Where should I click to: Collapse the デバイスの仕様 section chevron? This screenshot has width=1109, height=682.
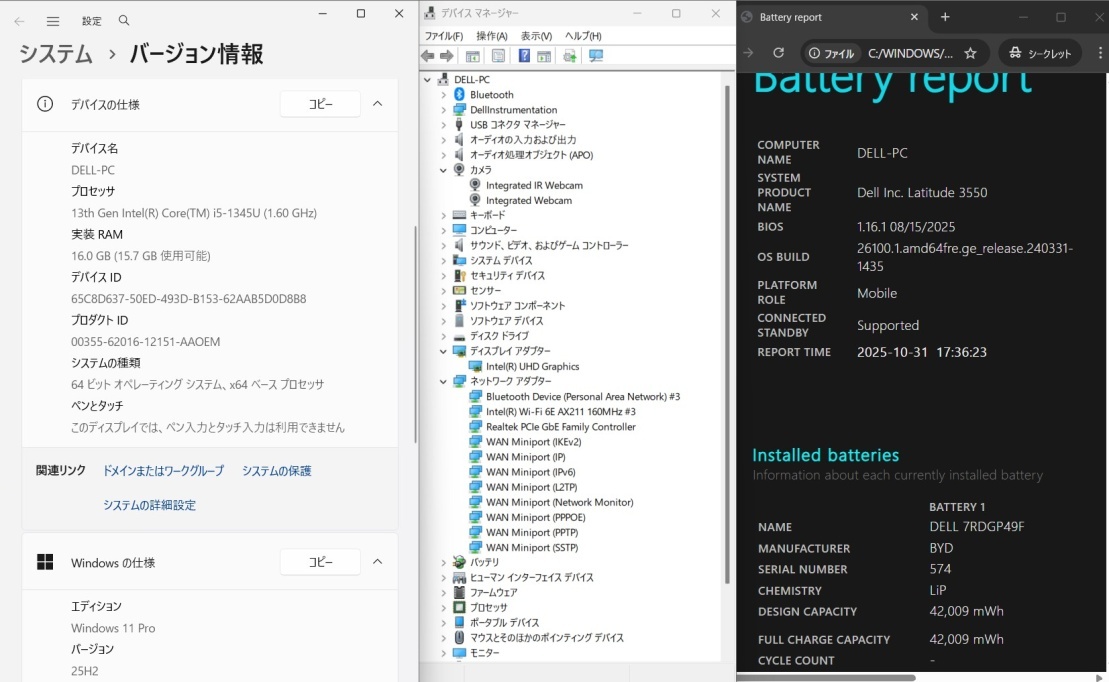[x=377, y=104]
